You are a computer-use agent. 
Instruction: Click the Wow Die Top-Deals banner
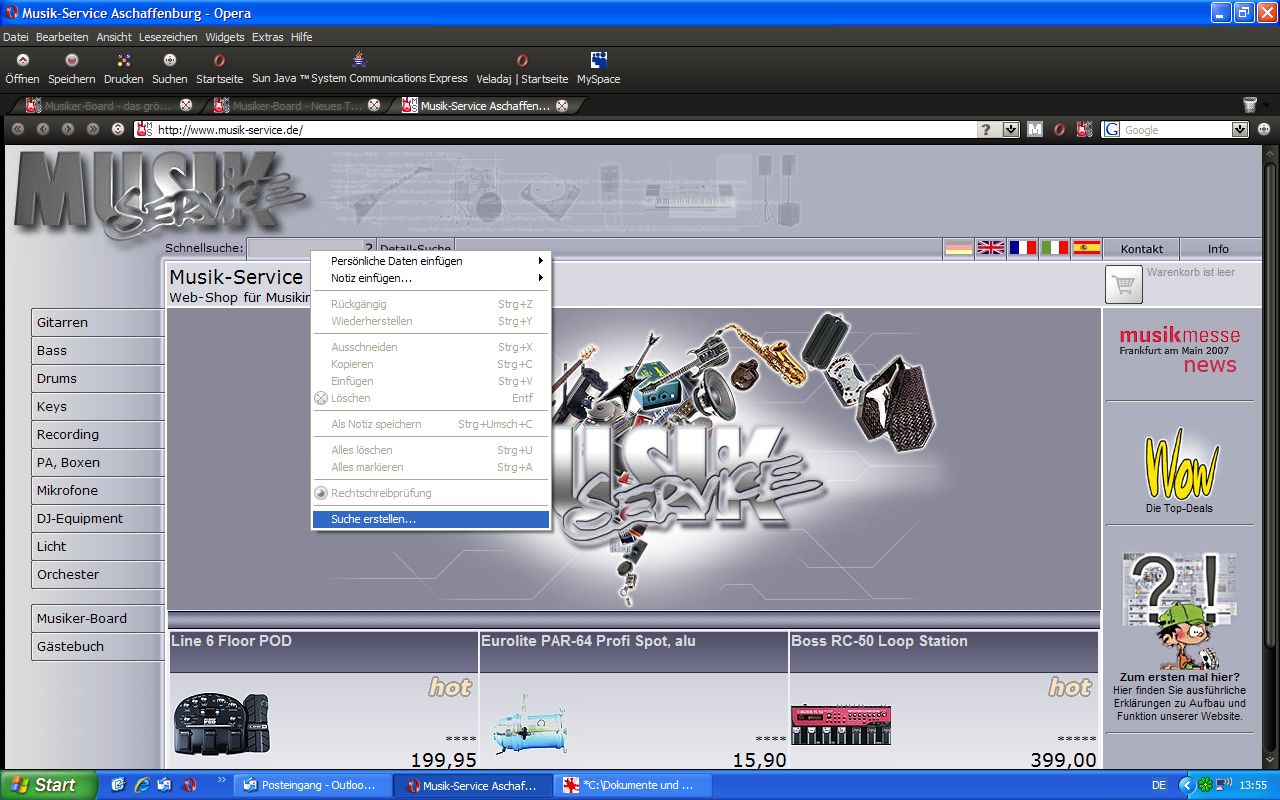pyautogui.click(x=1179, y=471)
